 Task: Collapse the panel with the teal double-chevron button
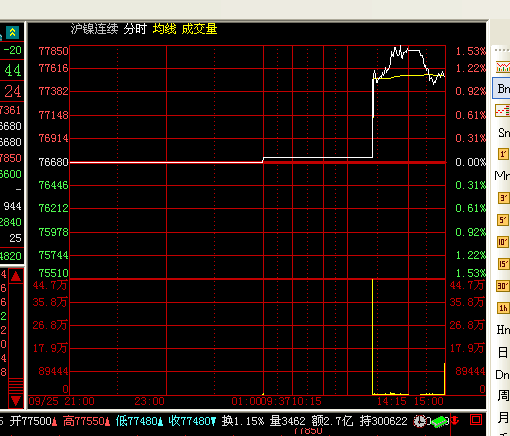pyautogui.click(x=12, y=32)
